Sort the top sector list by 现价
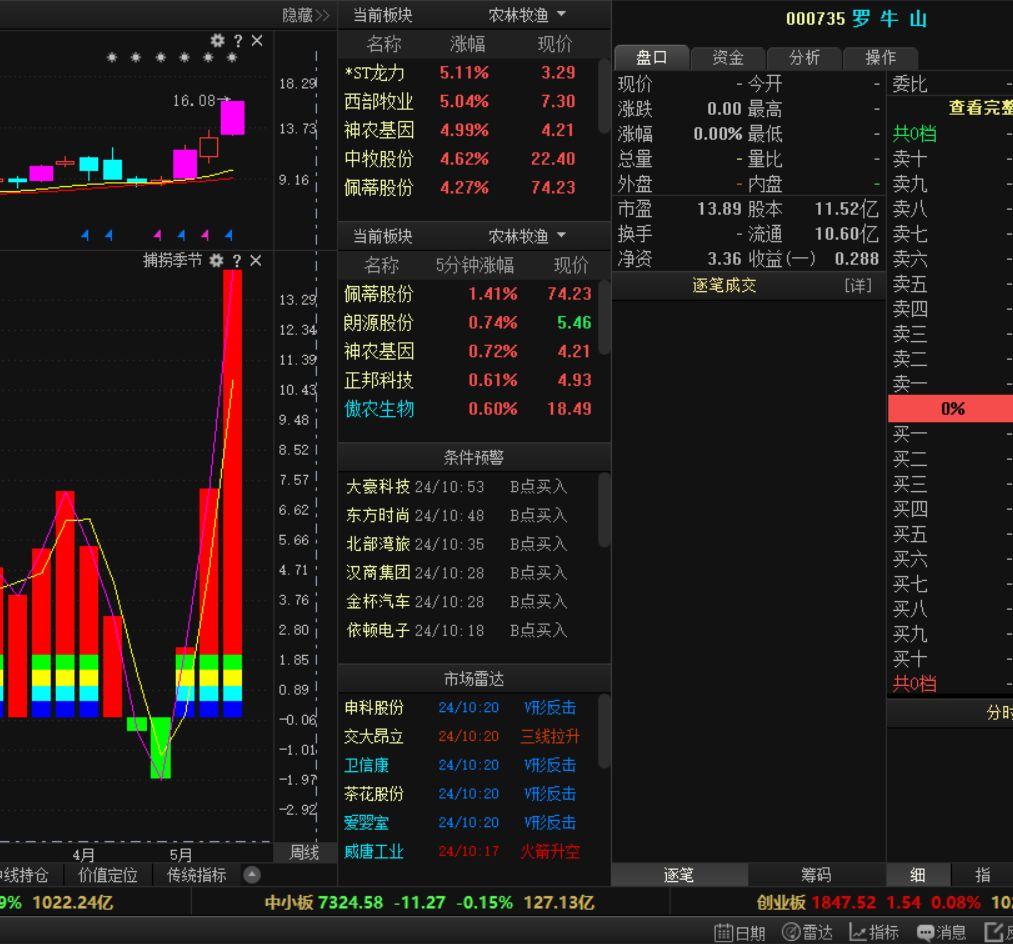The width and height of the screenshot is (1013, 944). (555, 44)
